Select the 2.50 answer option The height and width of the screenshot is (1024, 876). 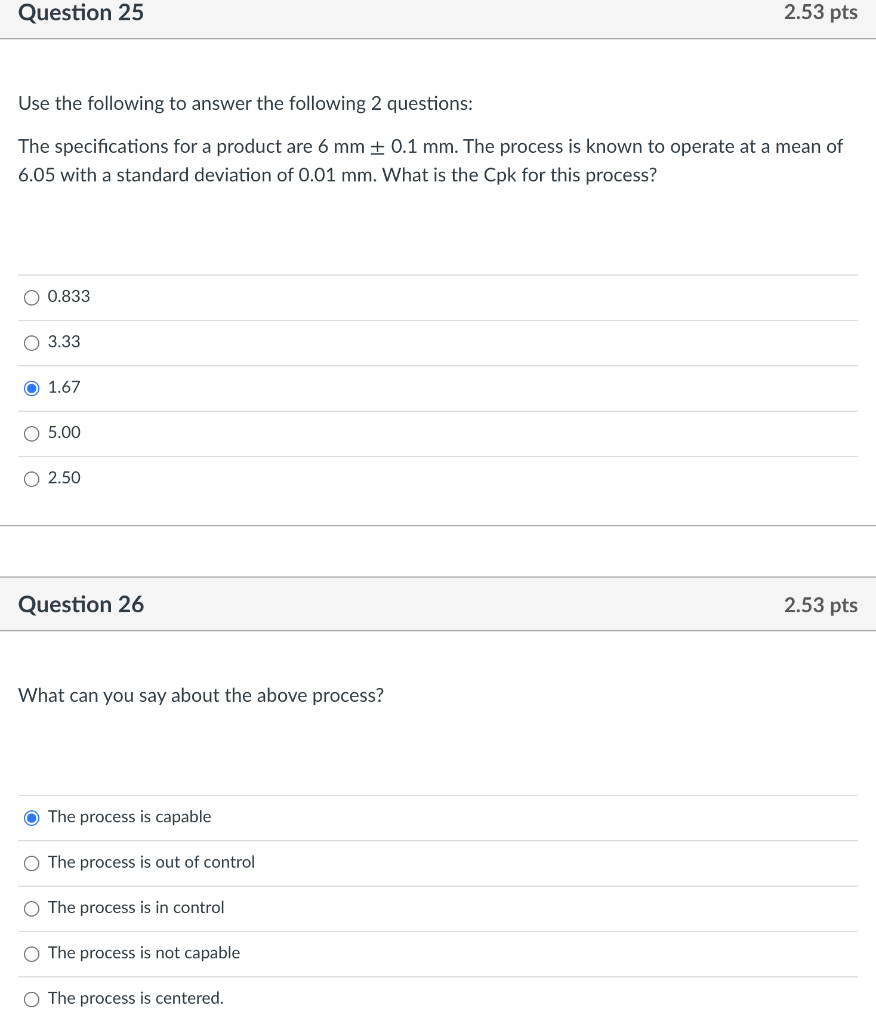(32, 478)
